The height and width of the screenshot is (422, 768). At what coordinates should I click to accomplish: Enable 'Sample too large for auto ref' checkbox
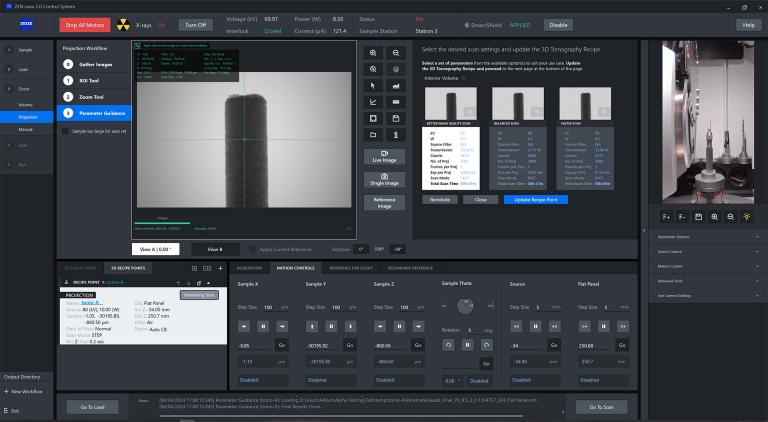(66, 130)
